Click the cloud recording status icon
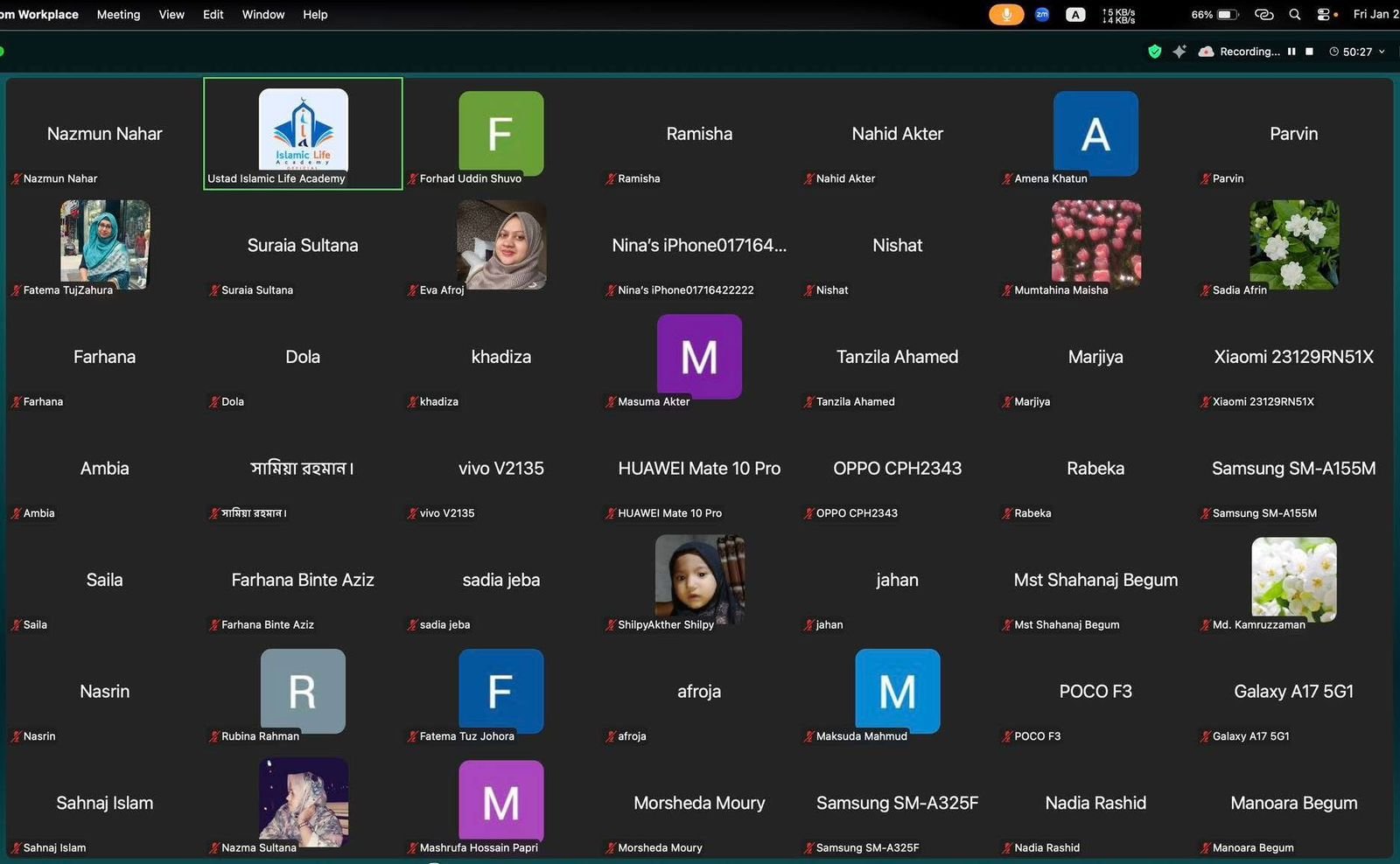Viewport: 1400px width, 864px height. (x=1206, y=52)
